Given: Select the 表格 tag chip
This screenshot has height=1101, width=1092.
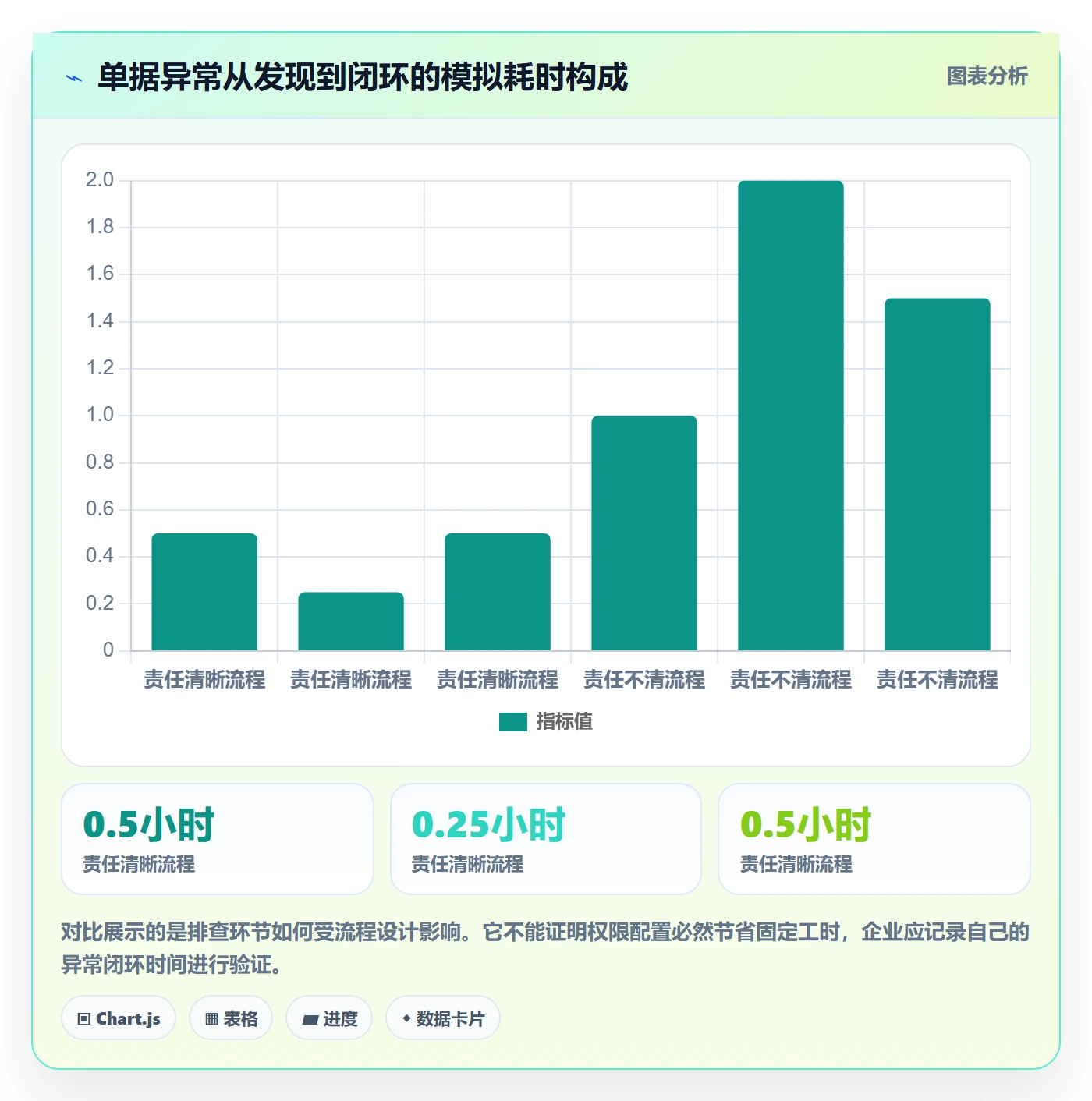Looking at the screenshot, I should 231,1018.
